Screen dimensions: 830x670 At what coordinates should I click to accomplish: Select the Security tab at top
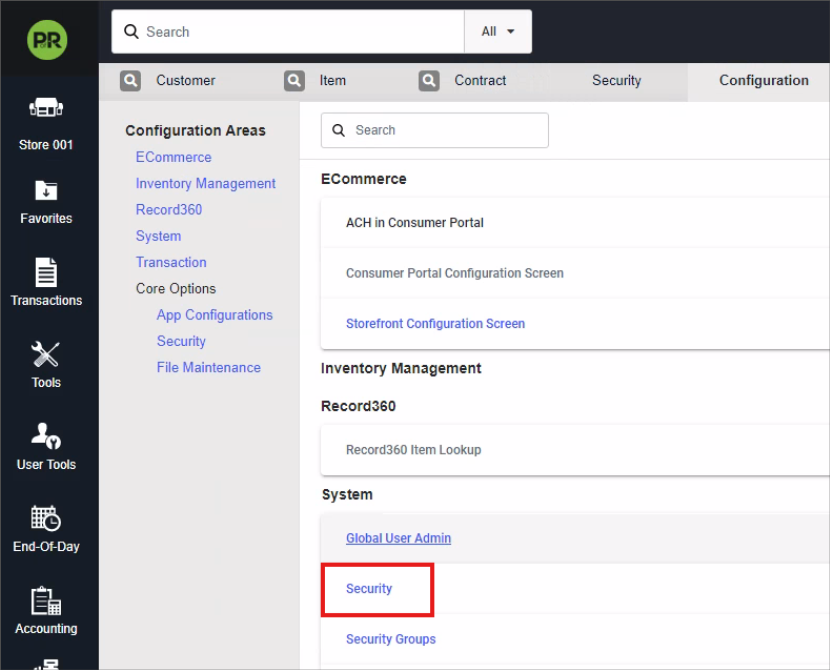click(x=616, y=81)
